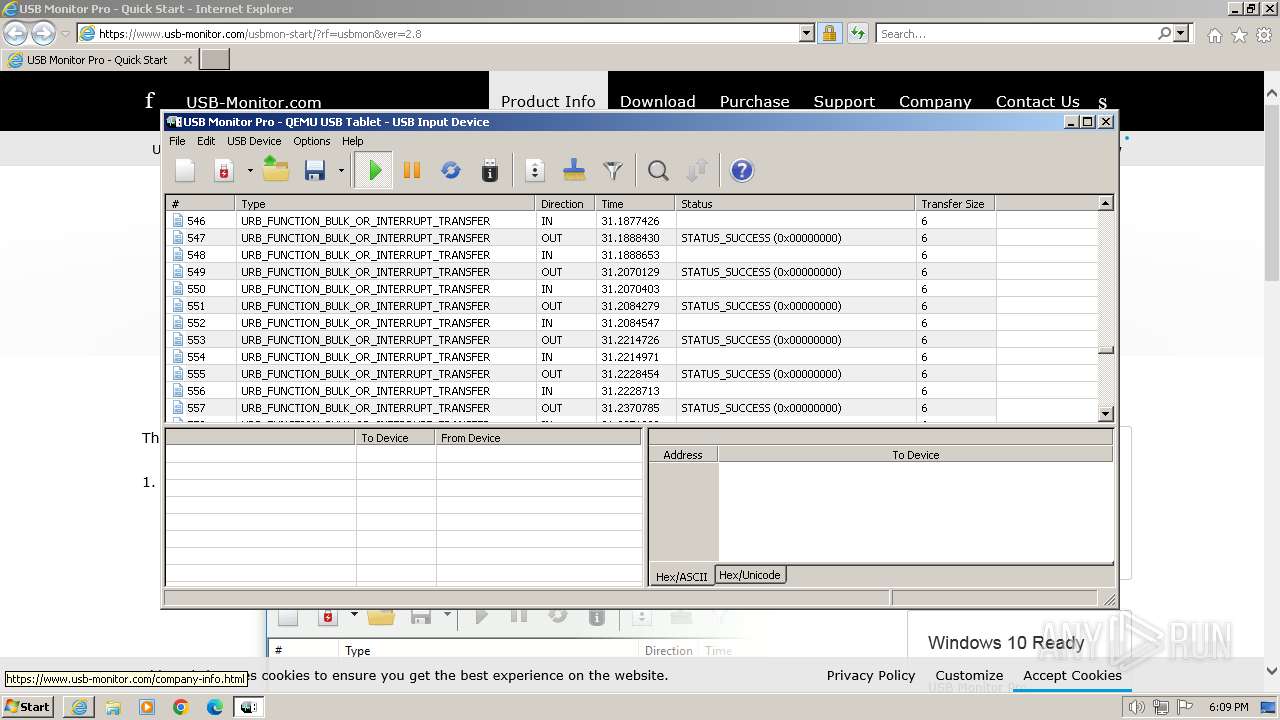This screenshot has height=720, width=1280.
Task: Open IE favorites star icon
Action: [x=1239, y=35]
